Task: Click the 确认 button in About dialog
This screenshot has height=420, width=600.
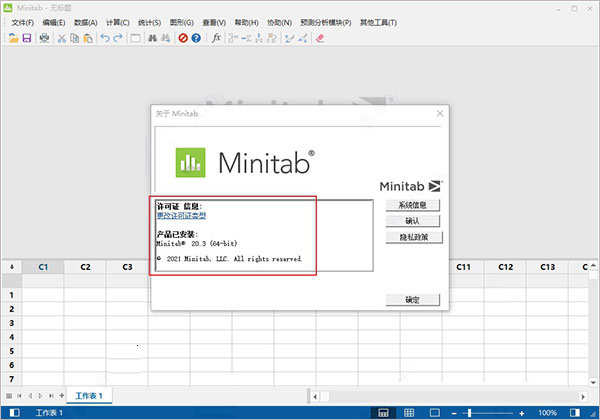Action: [412, 221]
